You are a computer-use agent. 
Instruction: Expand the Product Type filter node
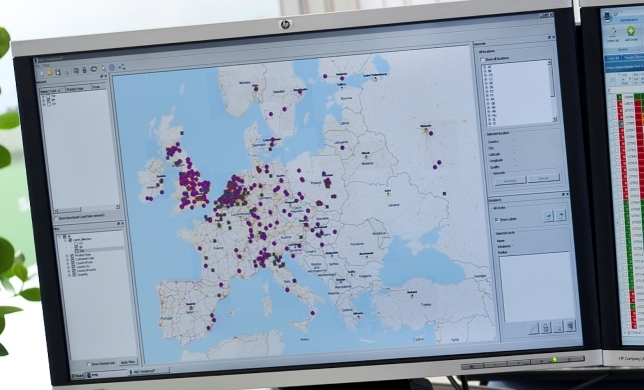[67, 256]
